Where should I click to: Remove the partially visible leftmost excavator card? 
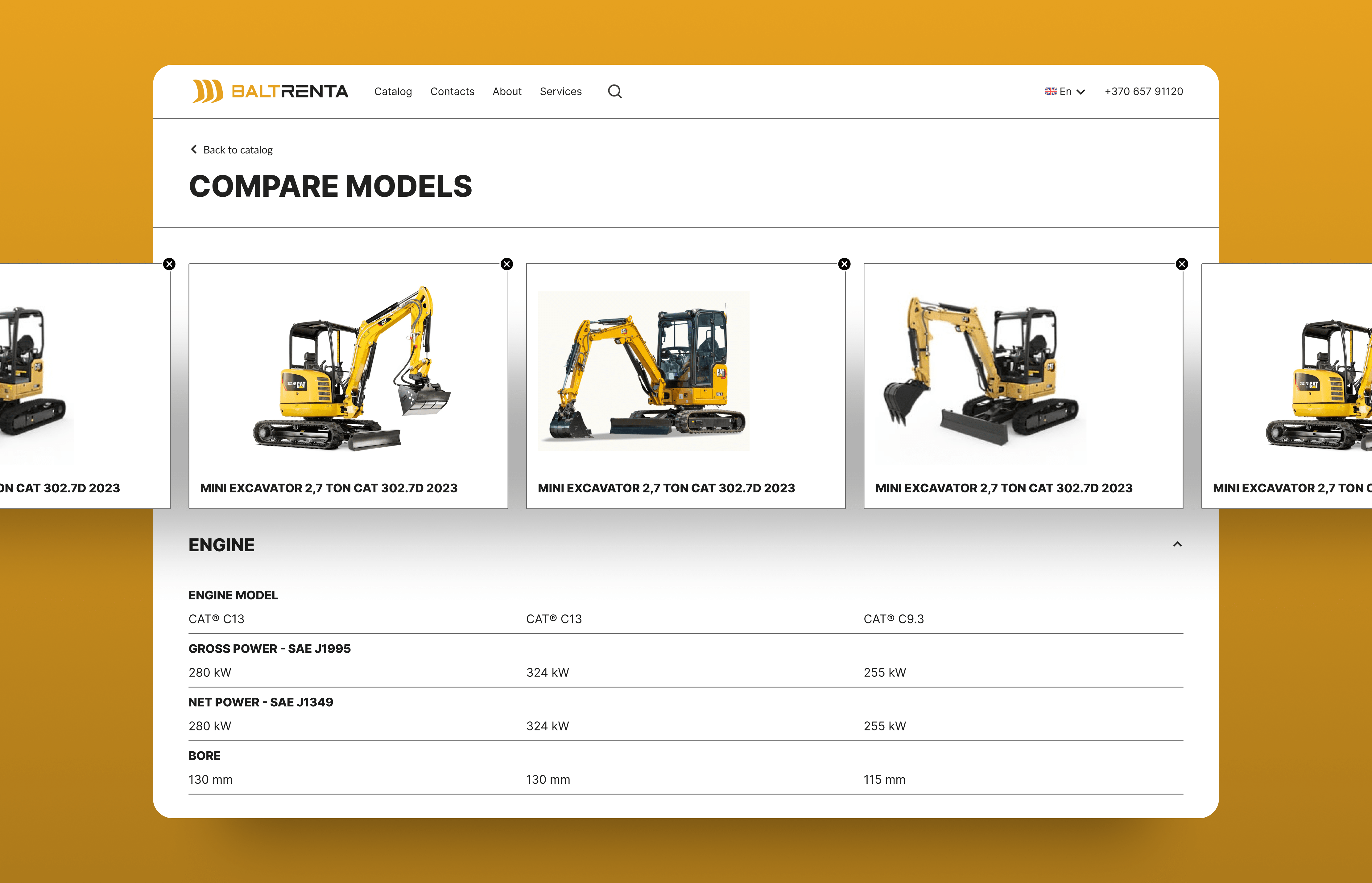[169, 264]
